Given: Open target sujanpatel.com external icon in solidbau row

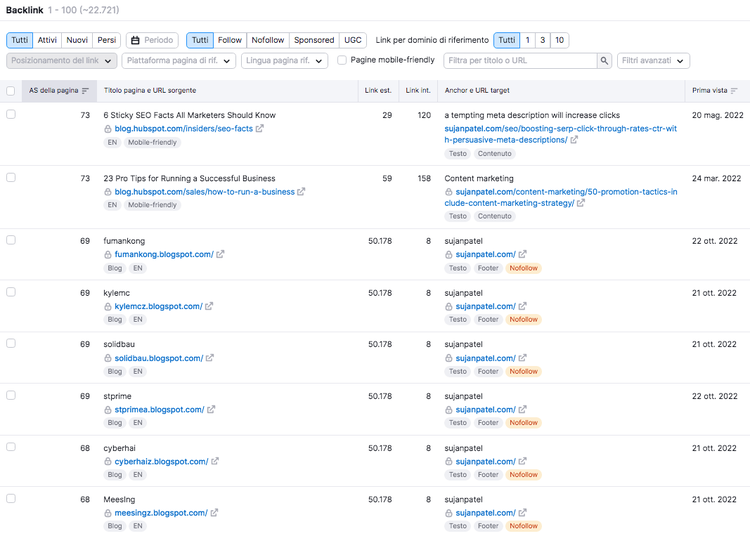Looking at the screenshot, I should point(522,358).
